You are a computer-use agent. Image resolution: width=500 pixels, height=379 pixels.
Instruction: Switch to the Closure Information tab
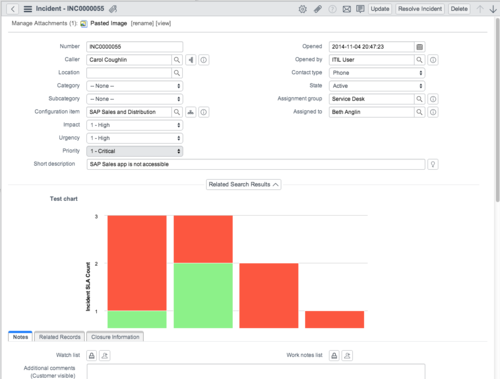point(115,337)
